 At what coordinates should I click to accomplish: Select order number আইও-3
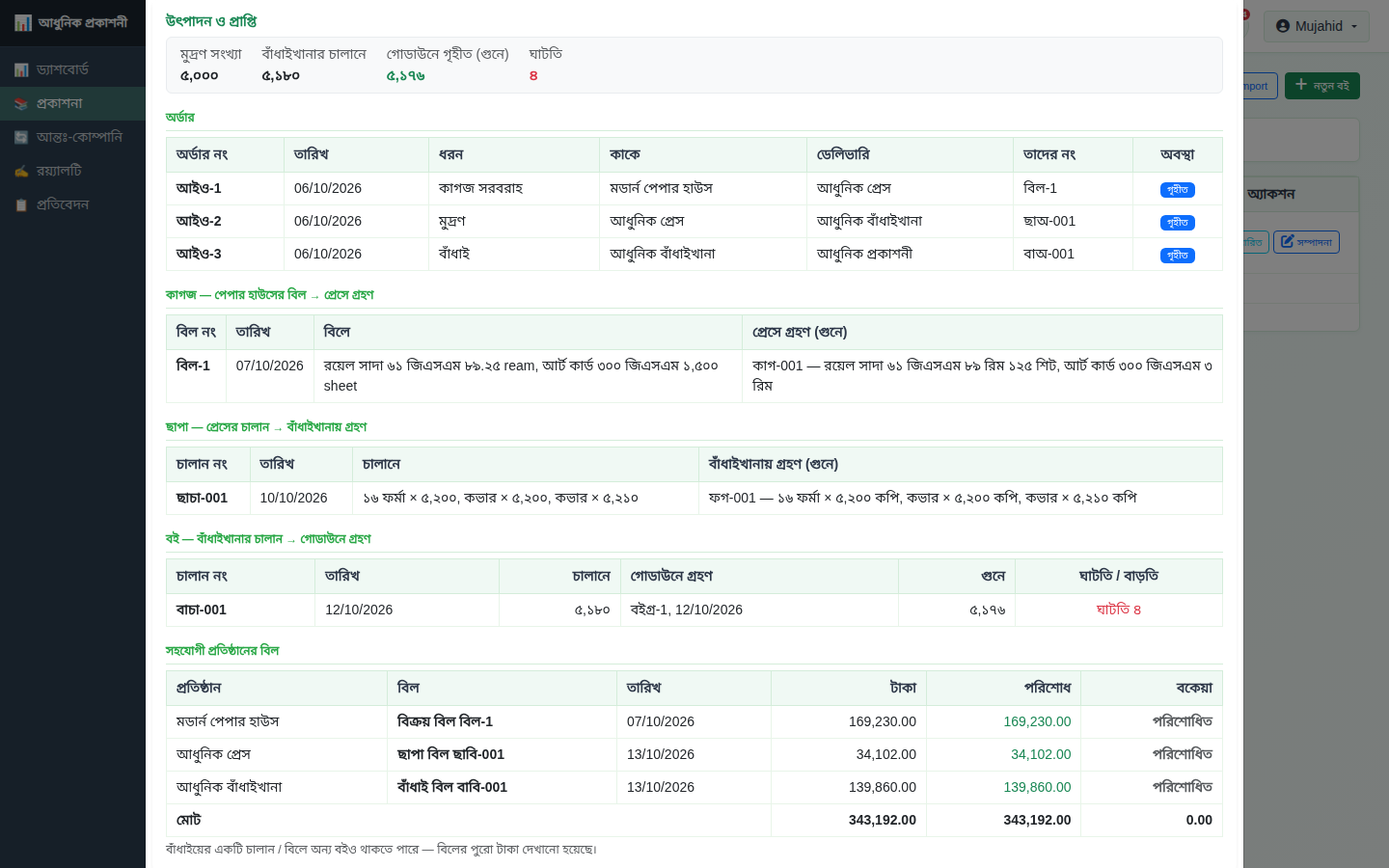tap(199, 254)
